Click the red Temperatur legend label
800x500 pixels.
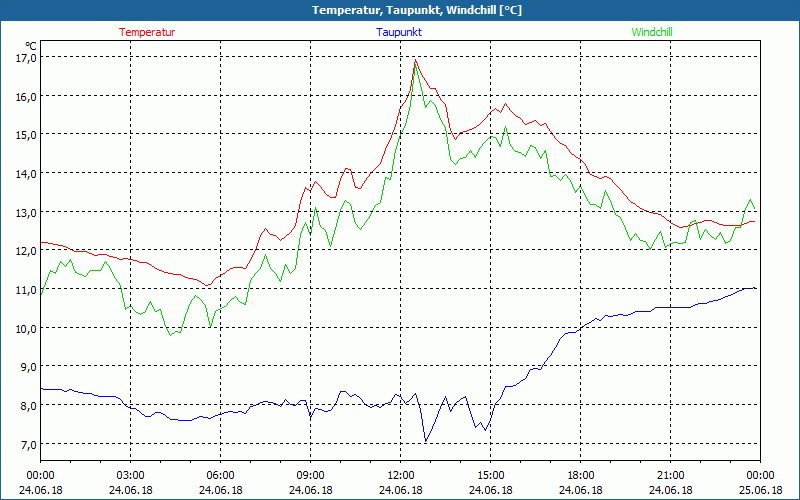coord(147,32)
